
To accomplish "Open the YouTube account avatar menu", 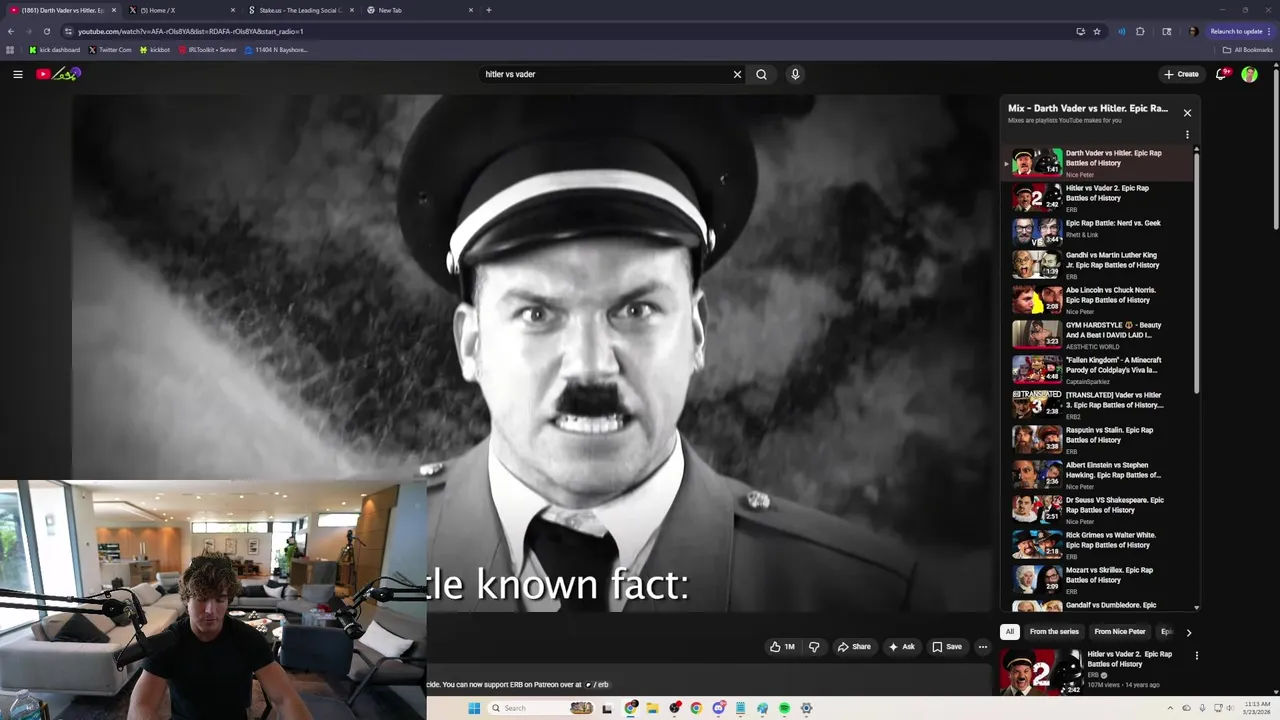I will (1249, 74).
